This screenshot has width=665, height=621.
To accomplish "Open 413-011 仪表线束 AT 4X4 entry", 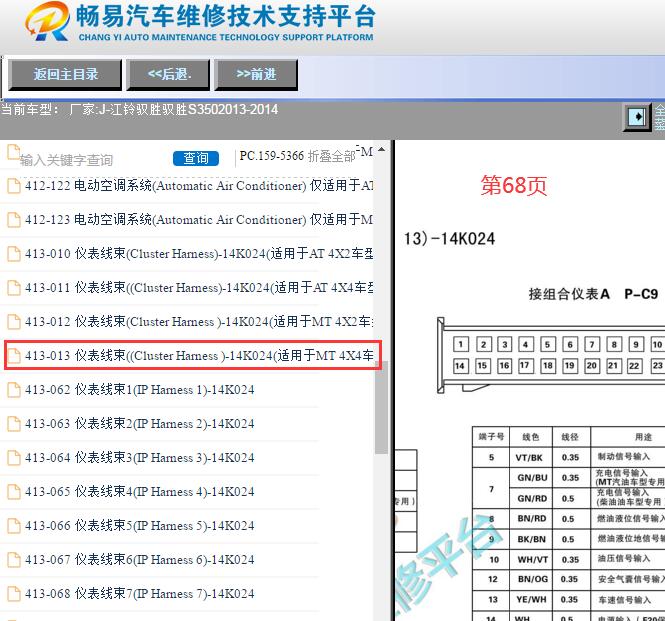I will pyautogui.click(x=199, y=288).
